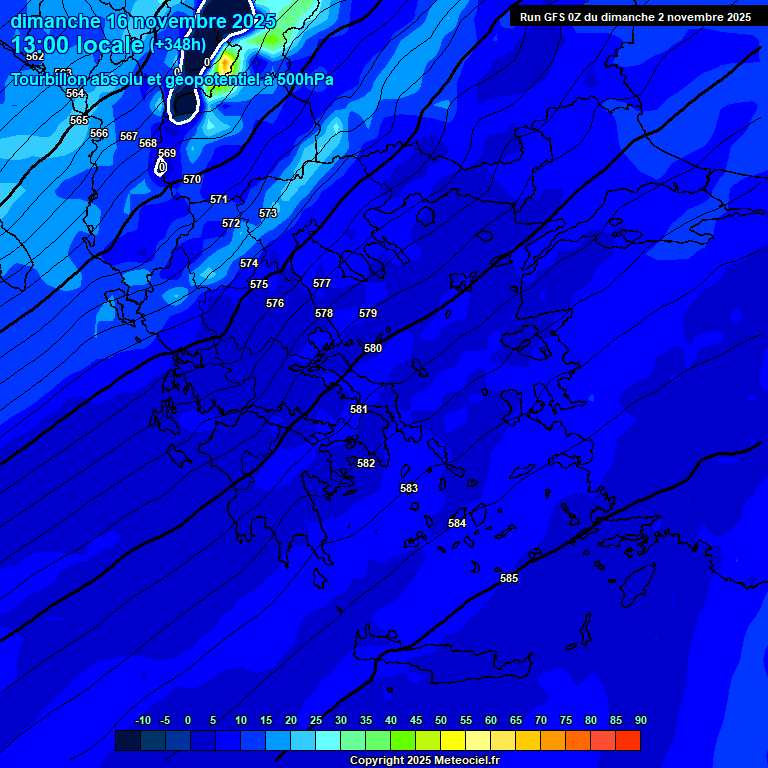
Task: Select the yellow legend swatch right of 50
Action: [x=453, y=741]
